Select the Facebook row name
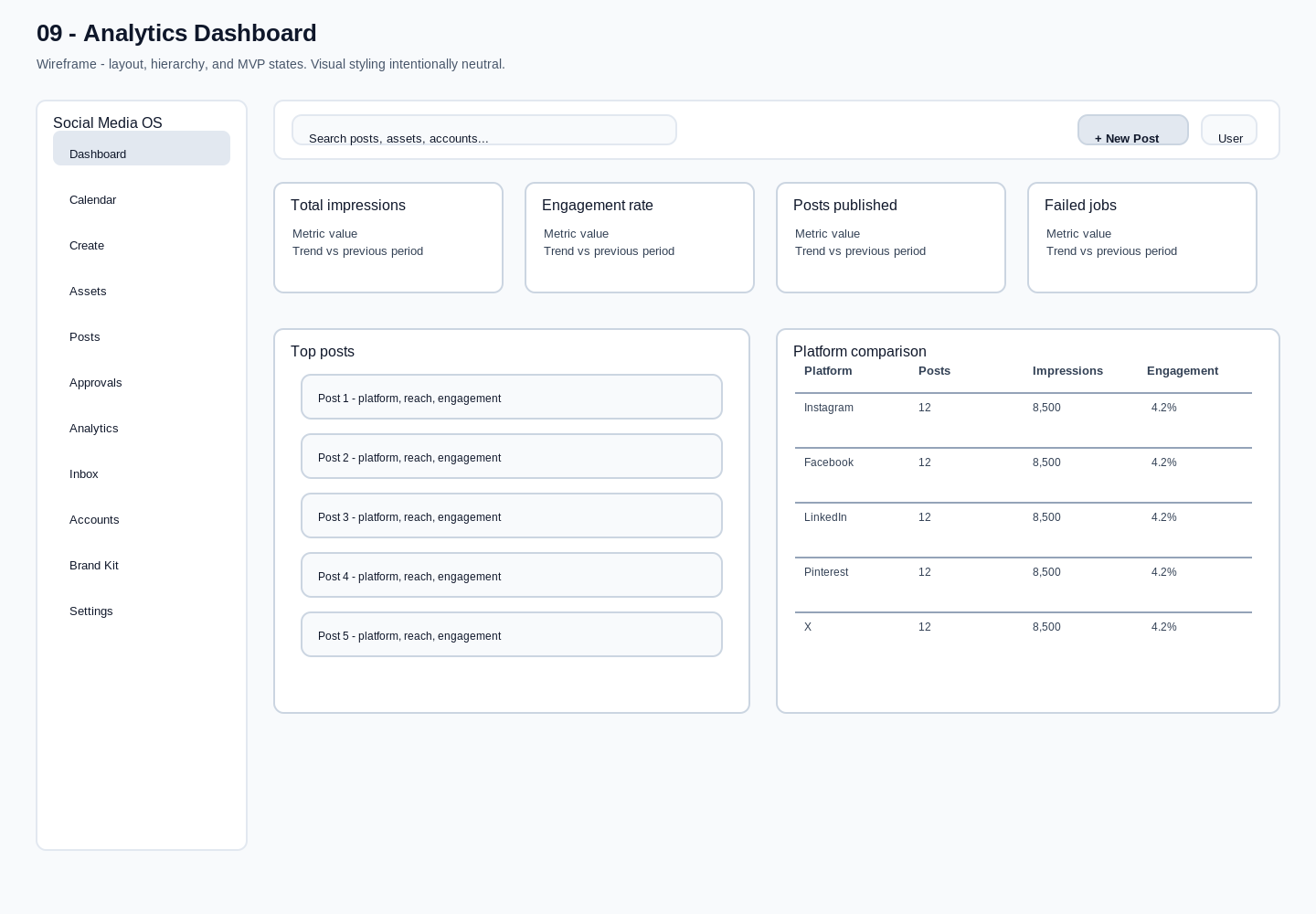1316x914 pixels. pyautogui.click(x=829, y=462)
